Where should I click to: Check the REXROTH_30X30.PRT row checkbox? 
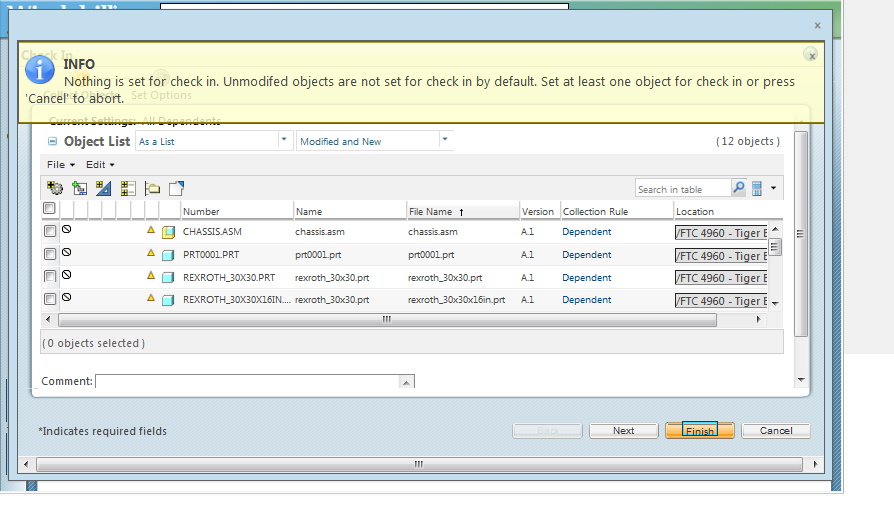point(50,277)
